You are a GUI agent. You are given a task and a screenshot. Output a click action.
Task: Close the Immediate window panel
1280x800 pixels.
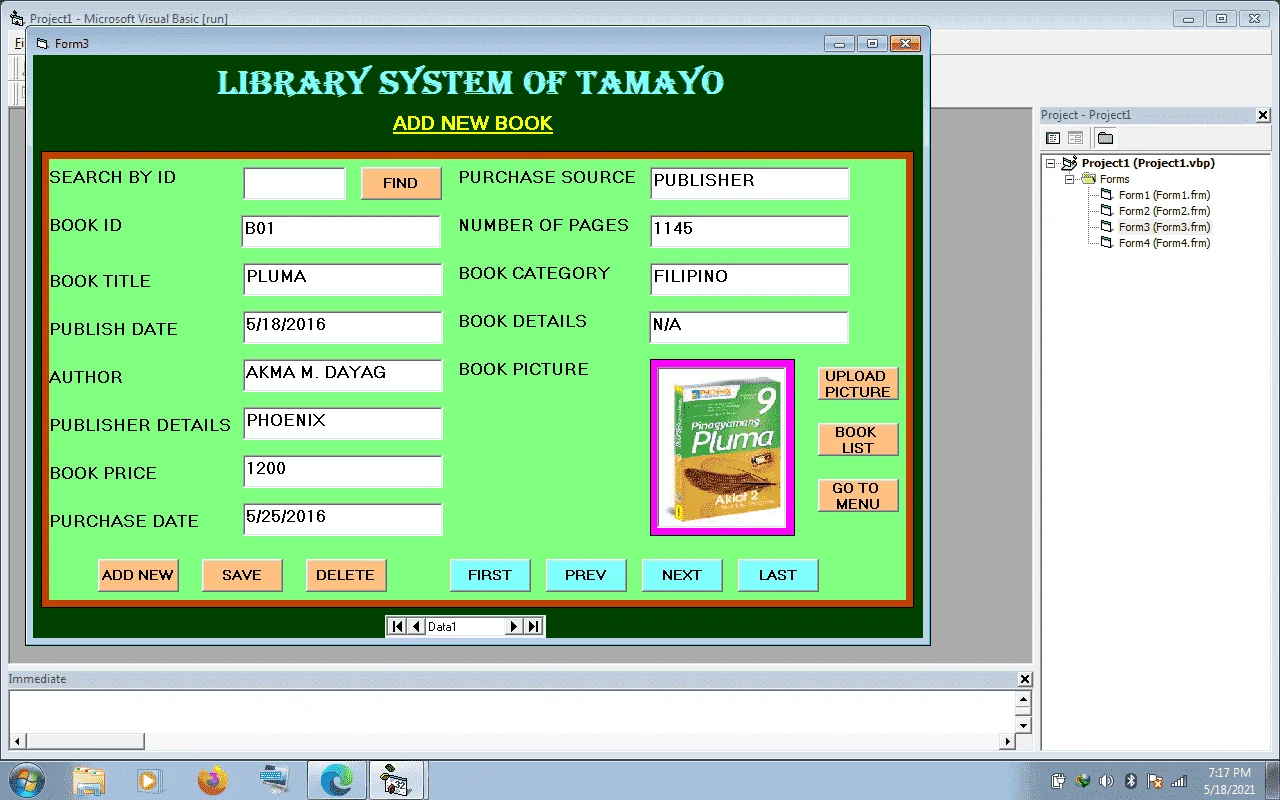point(1024,679)
